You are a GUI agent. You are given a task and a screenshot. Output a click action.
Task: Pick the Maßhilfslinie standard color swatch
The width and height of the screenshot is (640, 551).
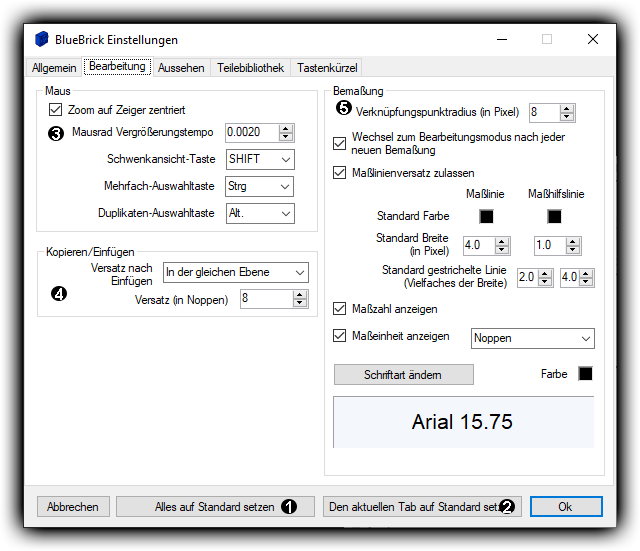tap(554, 216)
